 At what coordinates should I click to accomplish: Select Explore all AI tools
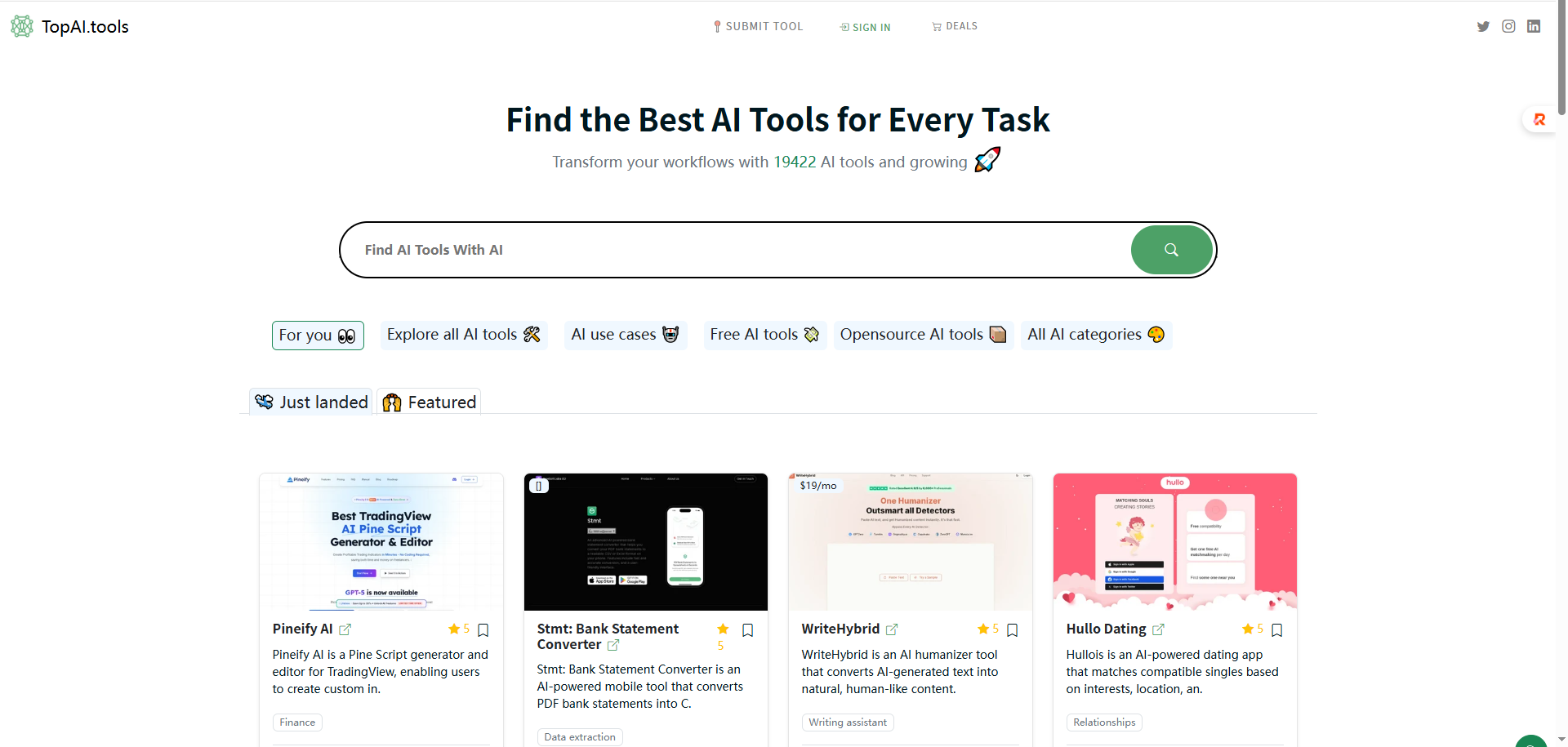464,335
